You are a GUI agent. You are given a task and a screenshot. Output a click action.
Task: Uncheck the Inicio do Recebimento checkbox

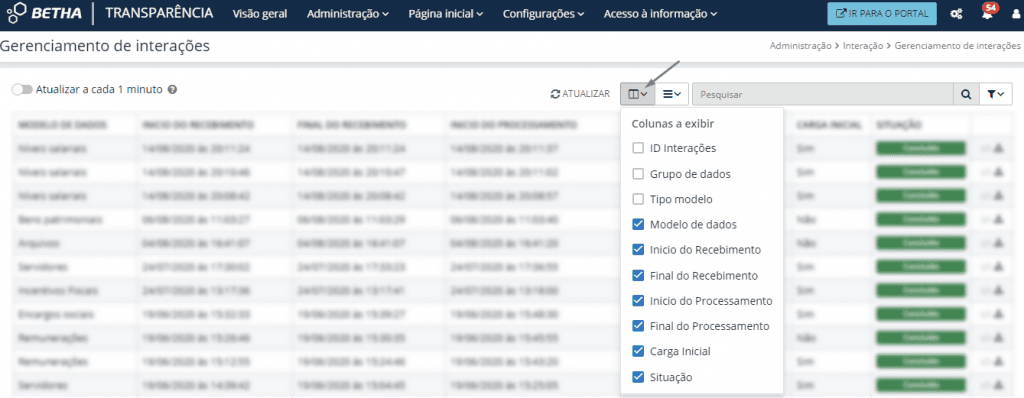coord(638,250)
